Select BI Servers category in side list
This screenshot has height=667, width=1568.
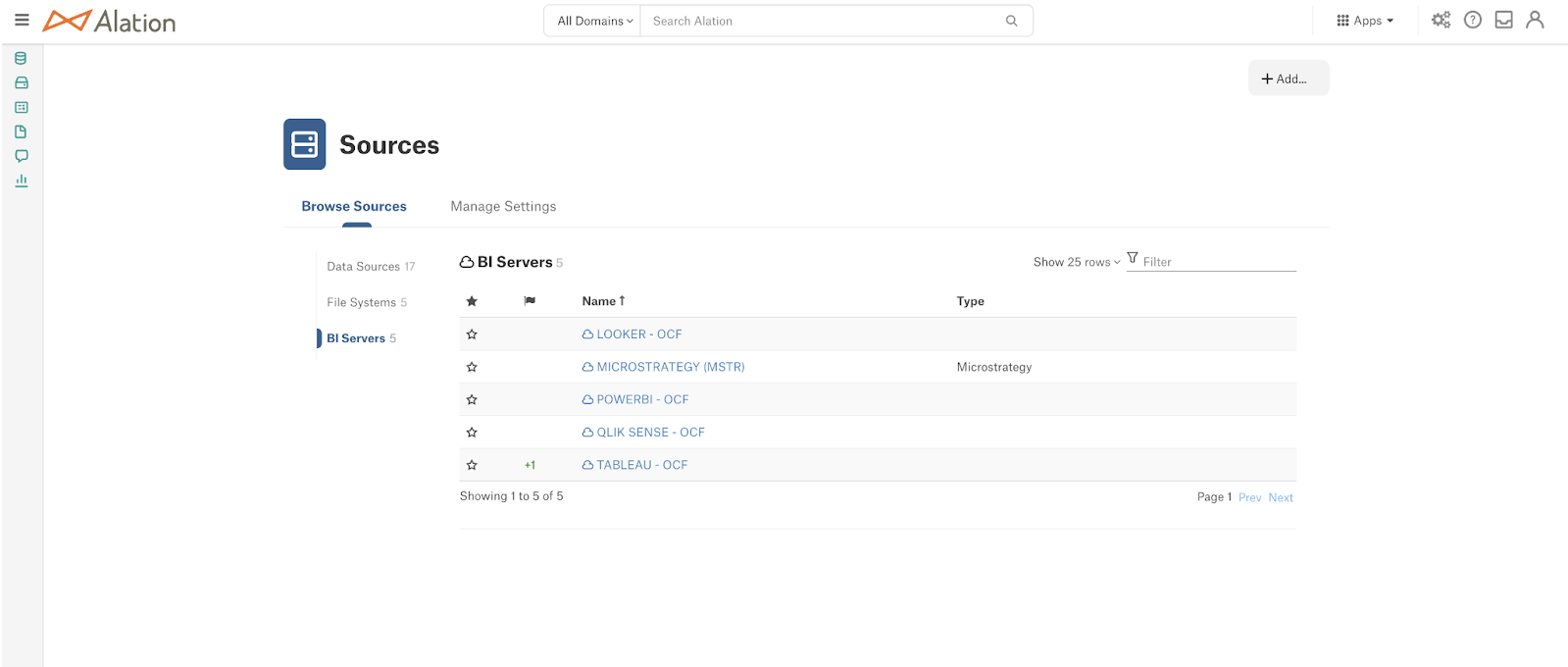click(361, 338)
